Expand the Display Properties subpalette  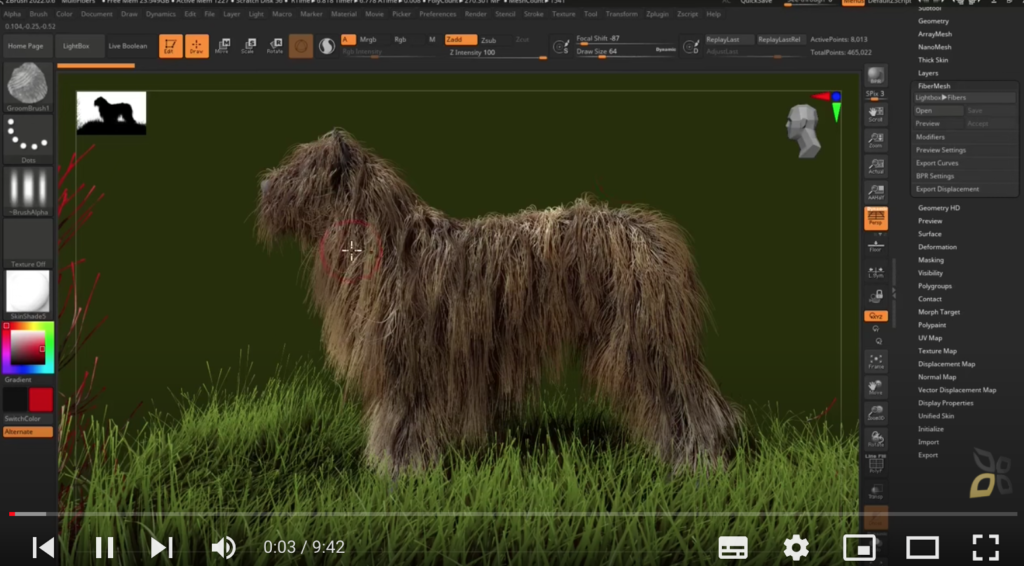[x=946, y=403]
